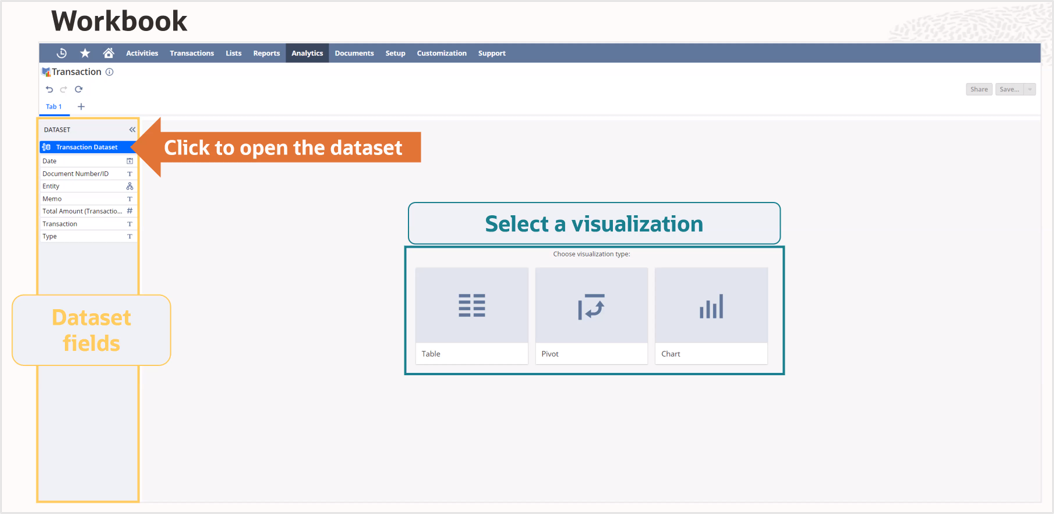Switch to Tab 1
1054x514 pixels.
(53, 106)
